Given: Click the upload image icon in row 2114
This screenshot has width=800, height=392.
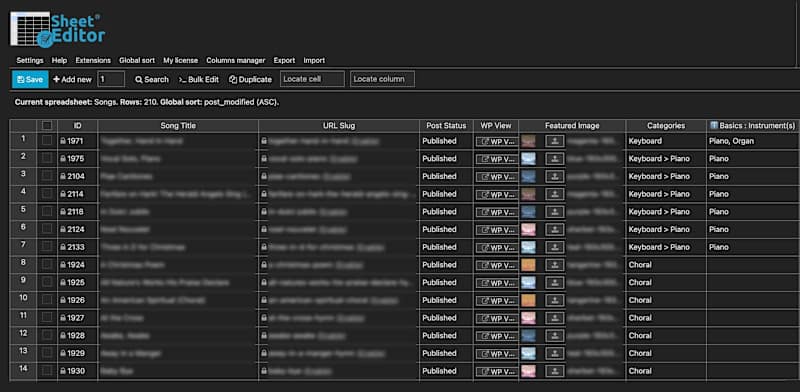Looking at the screenshot, I should [555, 194].
